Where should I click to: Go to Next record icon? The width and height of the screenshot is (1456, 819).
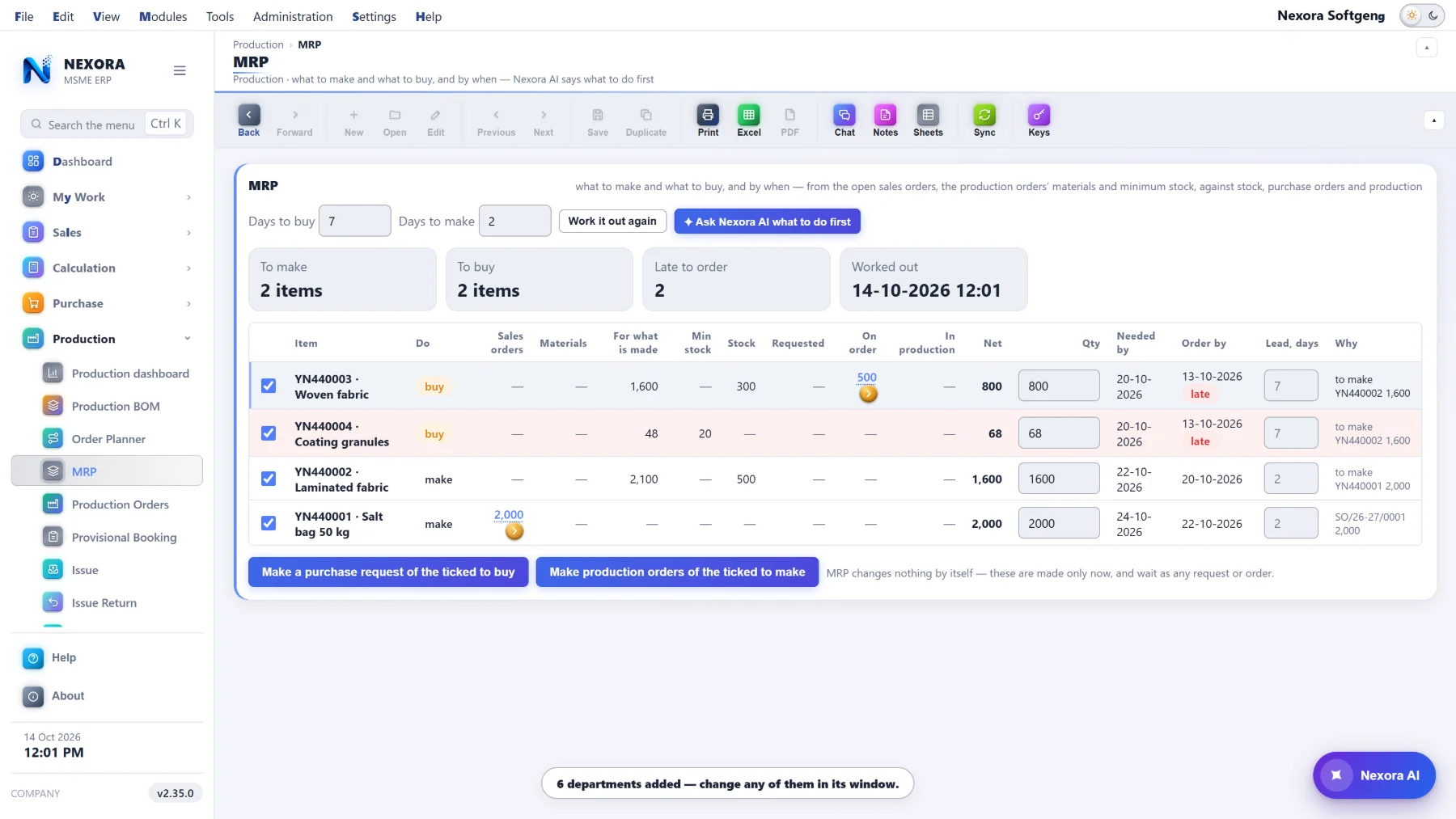(544, 120)
